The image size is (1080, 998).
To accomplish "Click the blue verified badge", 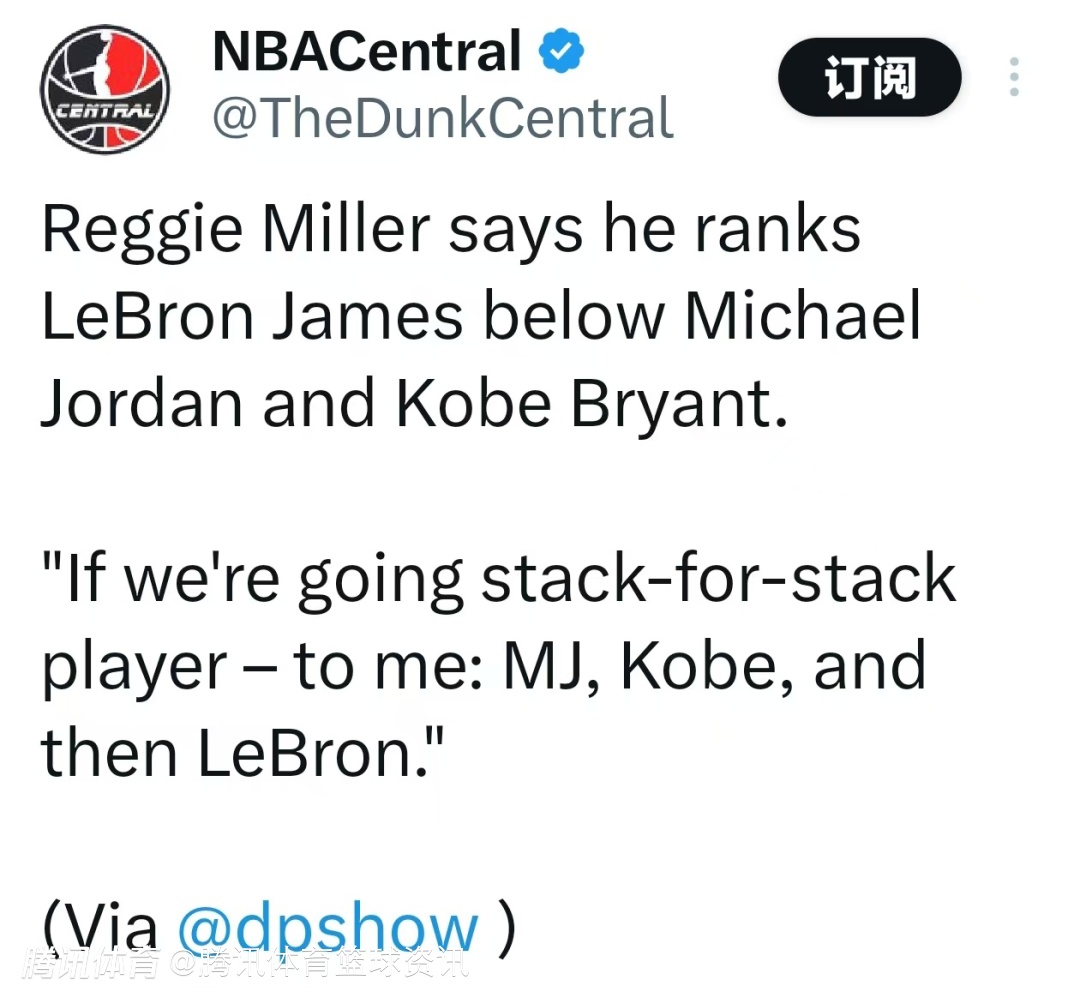I will (x=562, y=52).
